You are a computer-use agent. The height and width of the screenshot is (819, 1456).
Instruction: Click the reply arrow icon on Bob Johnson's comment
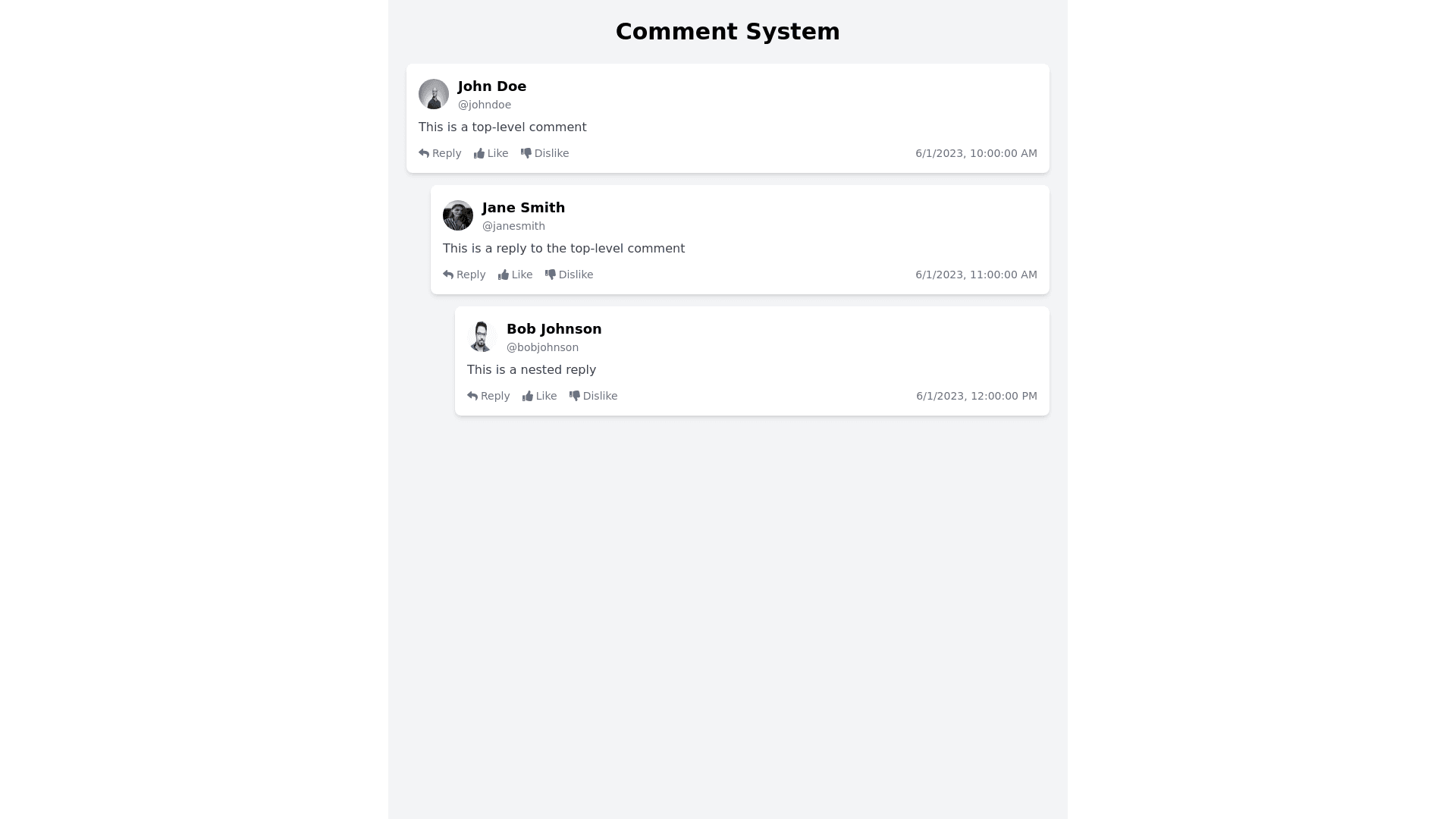pyautogui.click(x=472, y=396)
